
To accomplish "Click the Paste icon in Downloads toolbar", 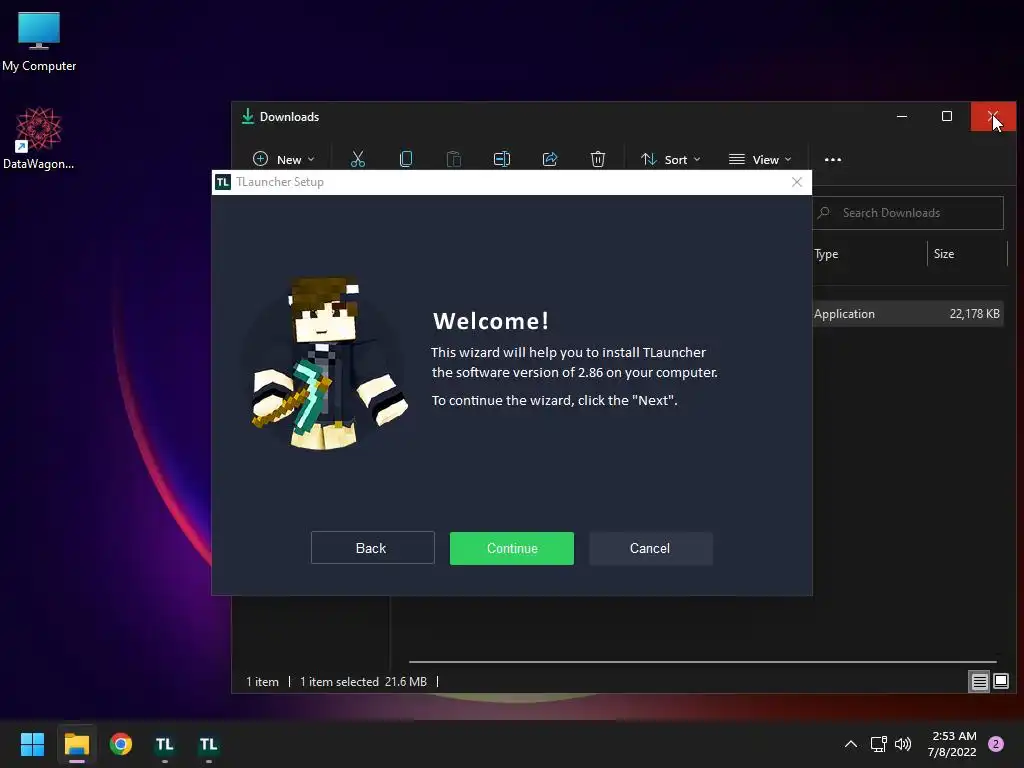I will click(454, 159).
